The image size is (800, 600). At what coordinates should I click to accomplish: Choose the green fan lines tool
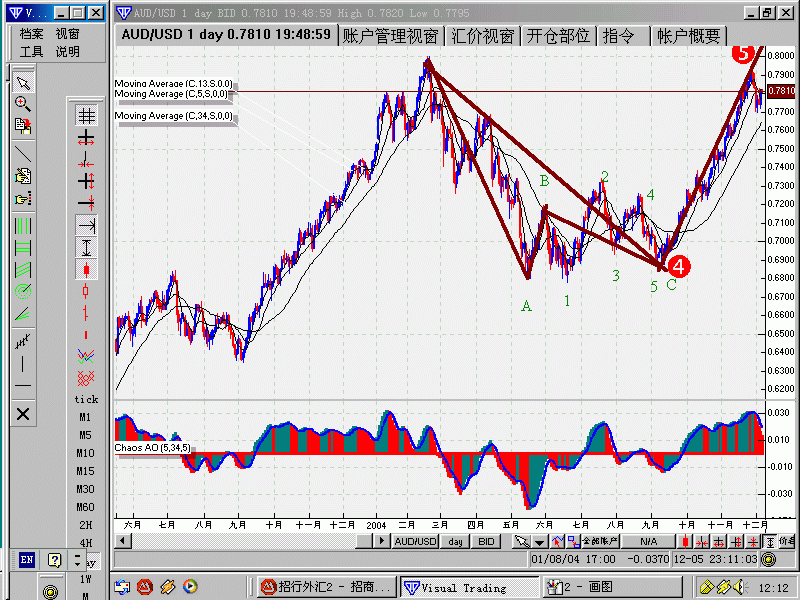(x=23, y=314)
